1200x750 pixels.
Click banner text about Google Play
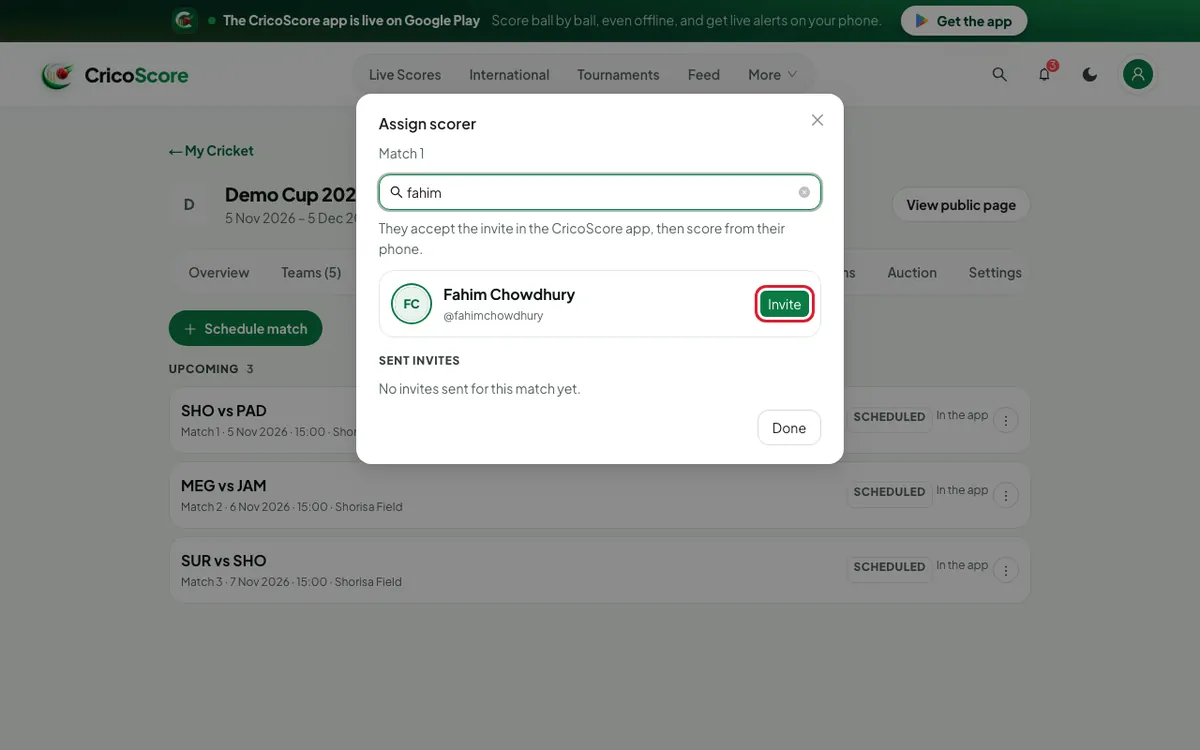[351, 21]
